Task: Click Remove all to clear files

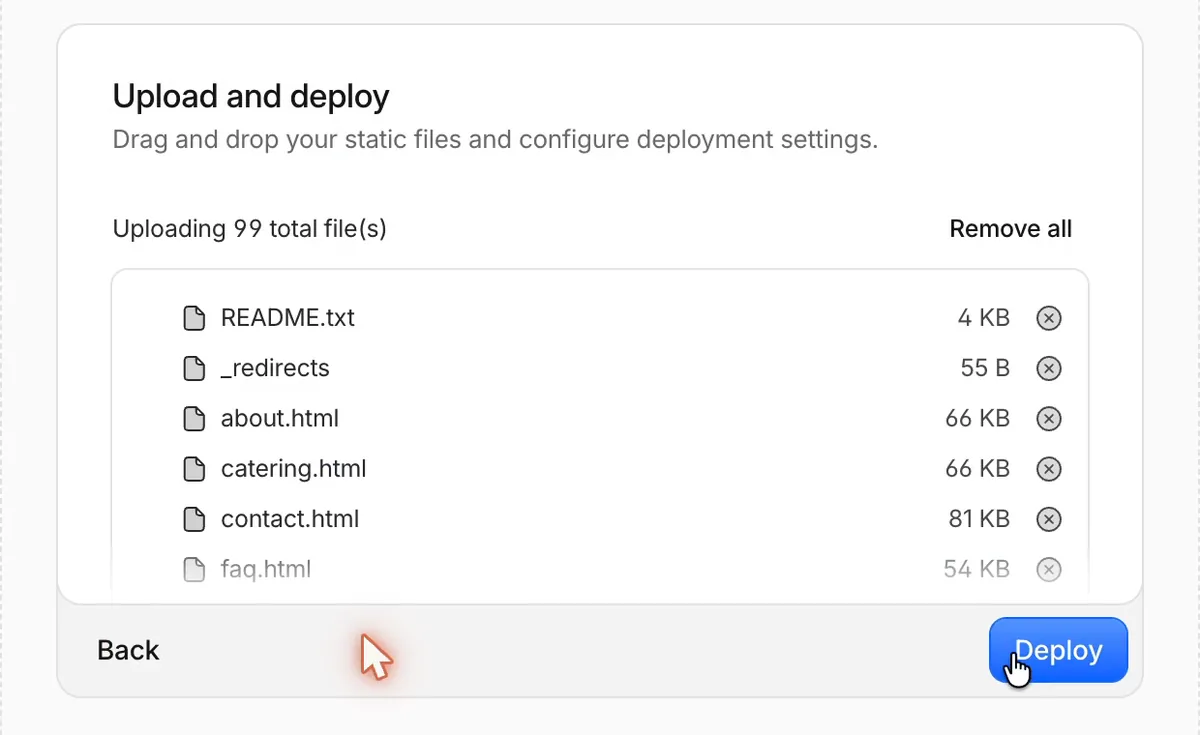Action: click(1010, 229)
